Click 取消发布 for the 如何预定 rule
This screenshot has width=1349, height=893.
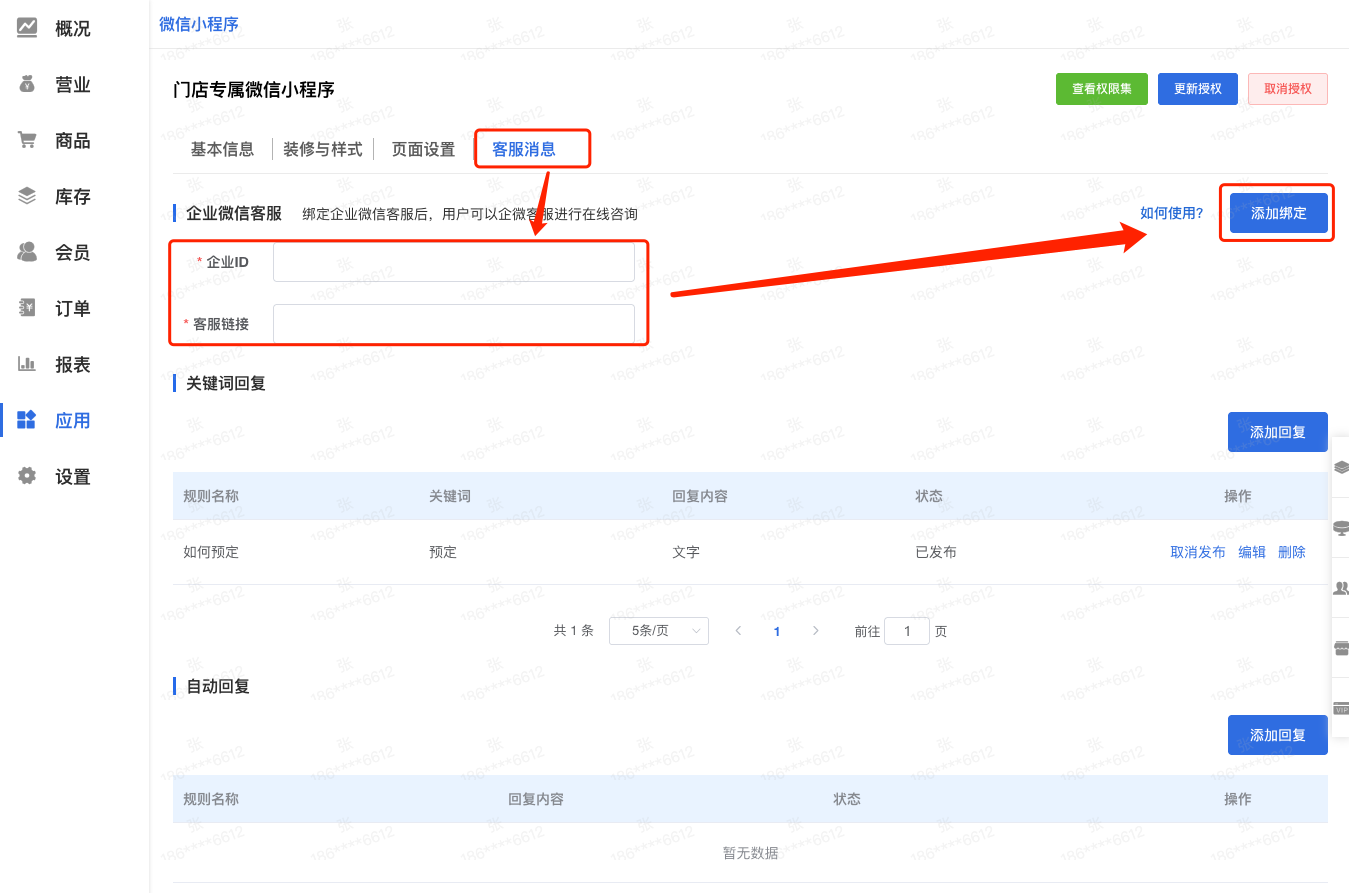click(x=1197, y=552)
